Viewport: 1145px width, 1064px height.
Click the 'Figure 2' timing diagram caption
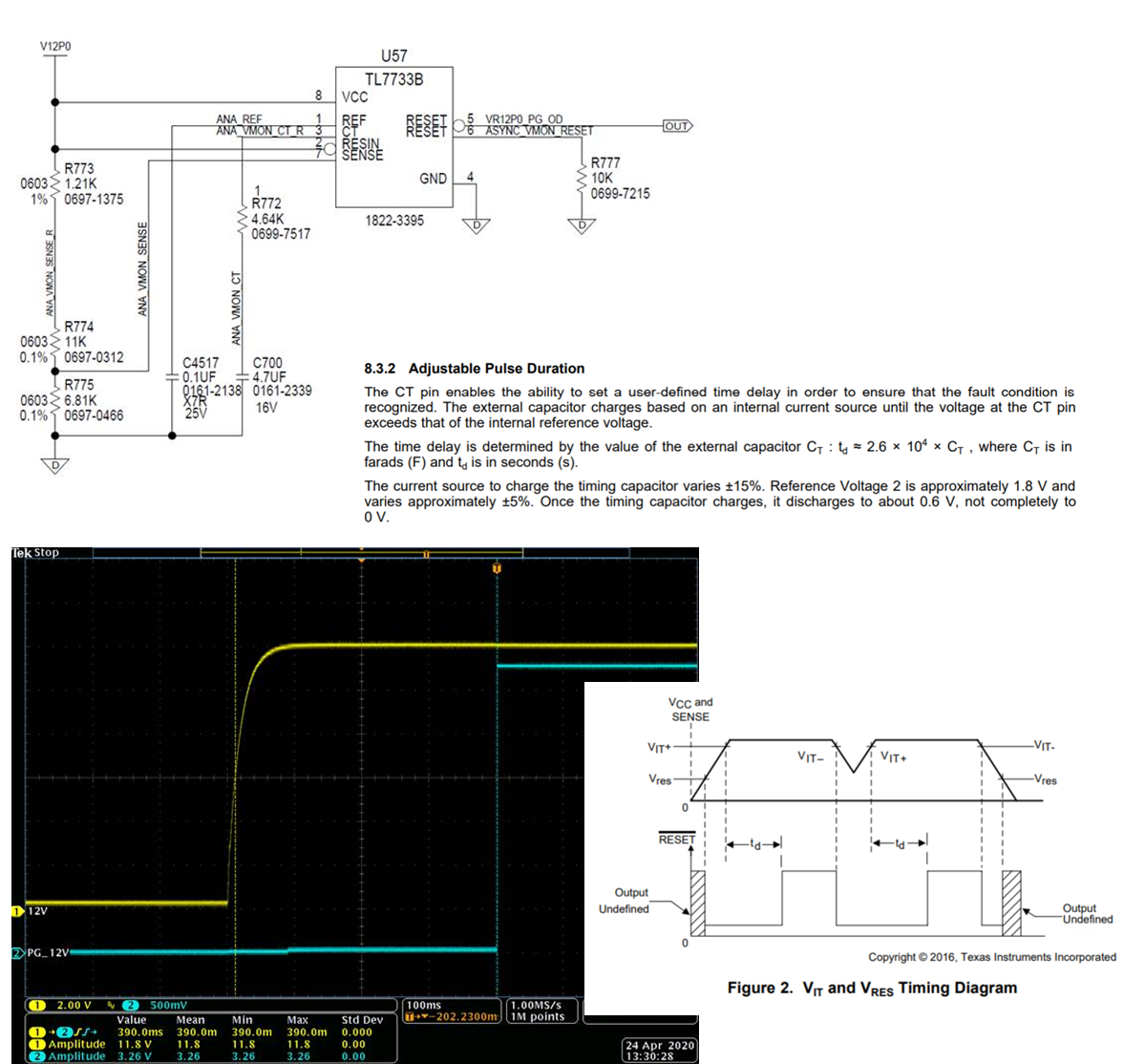click(x=872, y=988)
